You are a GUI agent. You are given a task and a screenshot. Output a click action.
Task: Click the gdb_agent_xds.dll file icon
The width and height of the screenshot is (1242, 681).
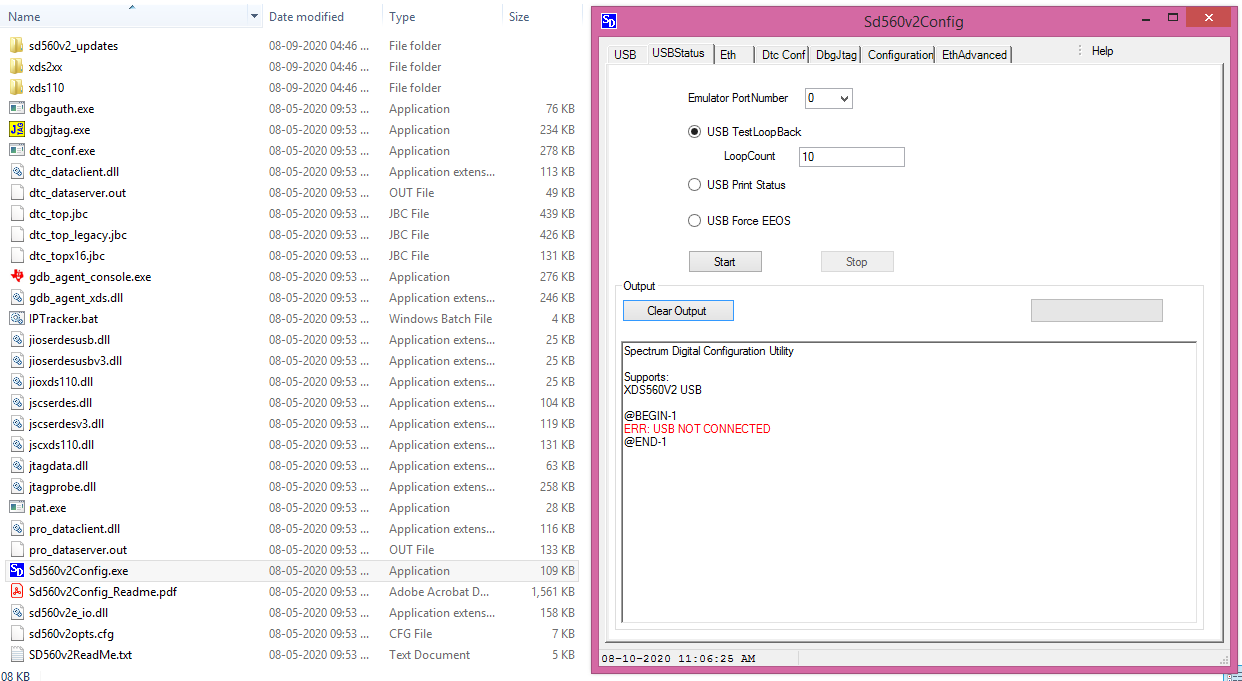pos(16,298)
